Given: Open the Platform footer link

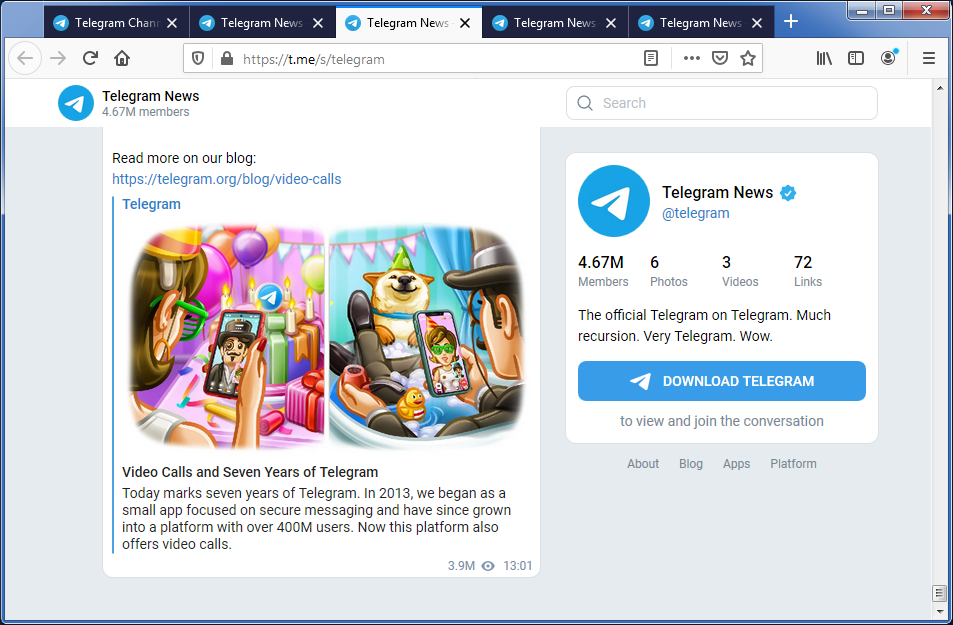Looking at the screenshot, I should pyautogui.click(x=793, y=463).
